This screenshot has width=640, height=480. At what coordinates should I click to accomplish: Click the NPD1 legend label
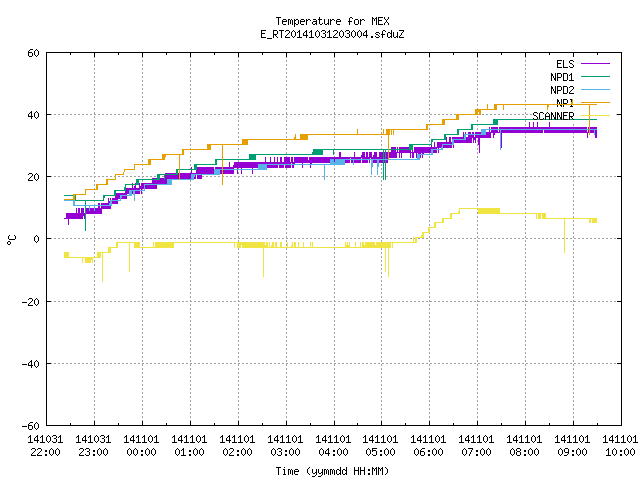[x=562, y=77]
